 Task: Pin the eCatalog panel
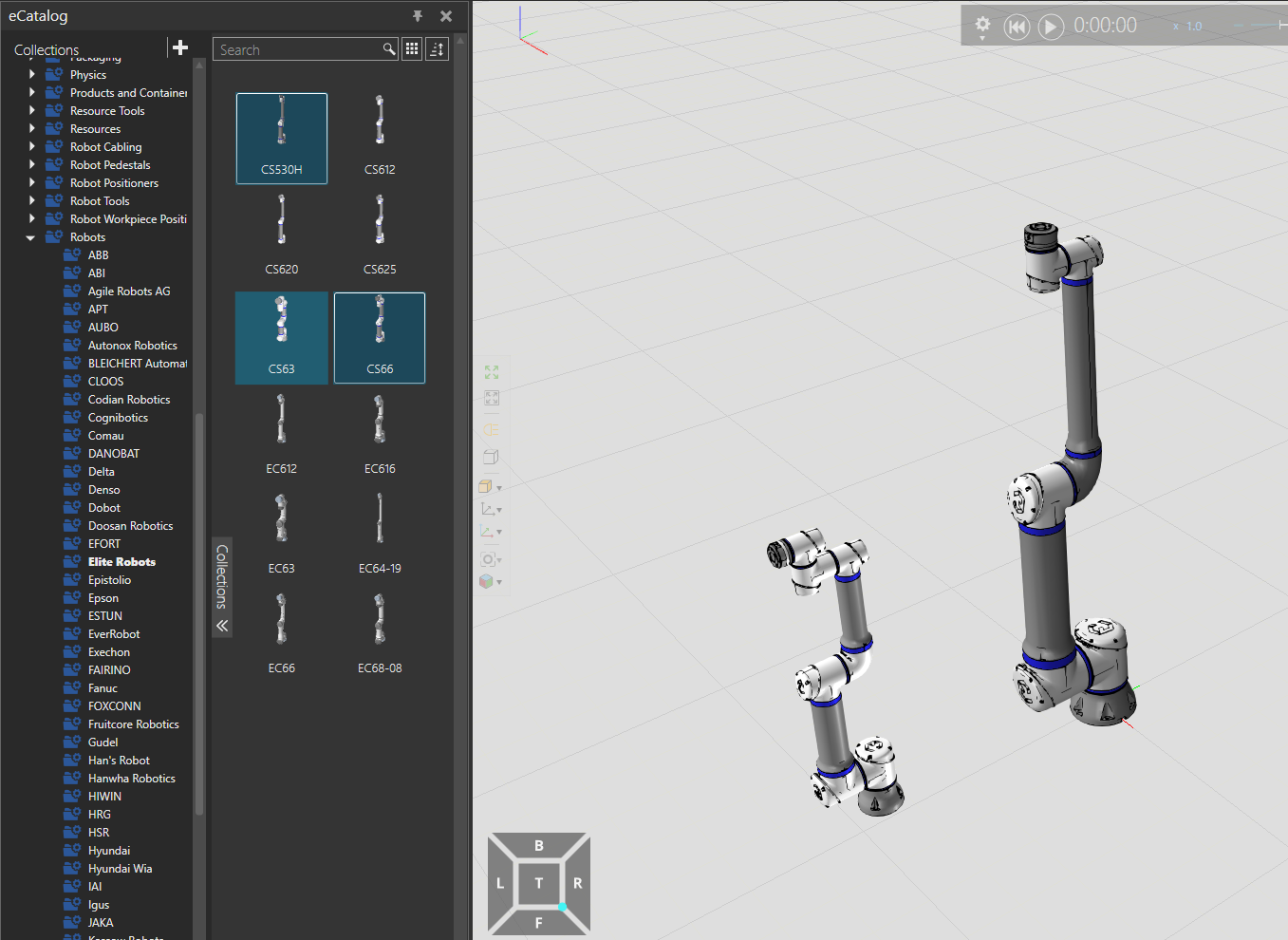tap(418, 16)
